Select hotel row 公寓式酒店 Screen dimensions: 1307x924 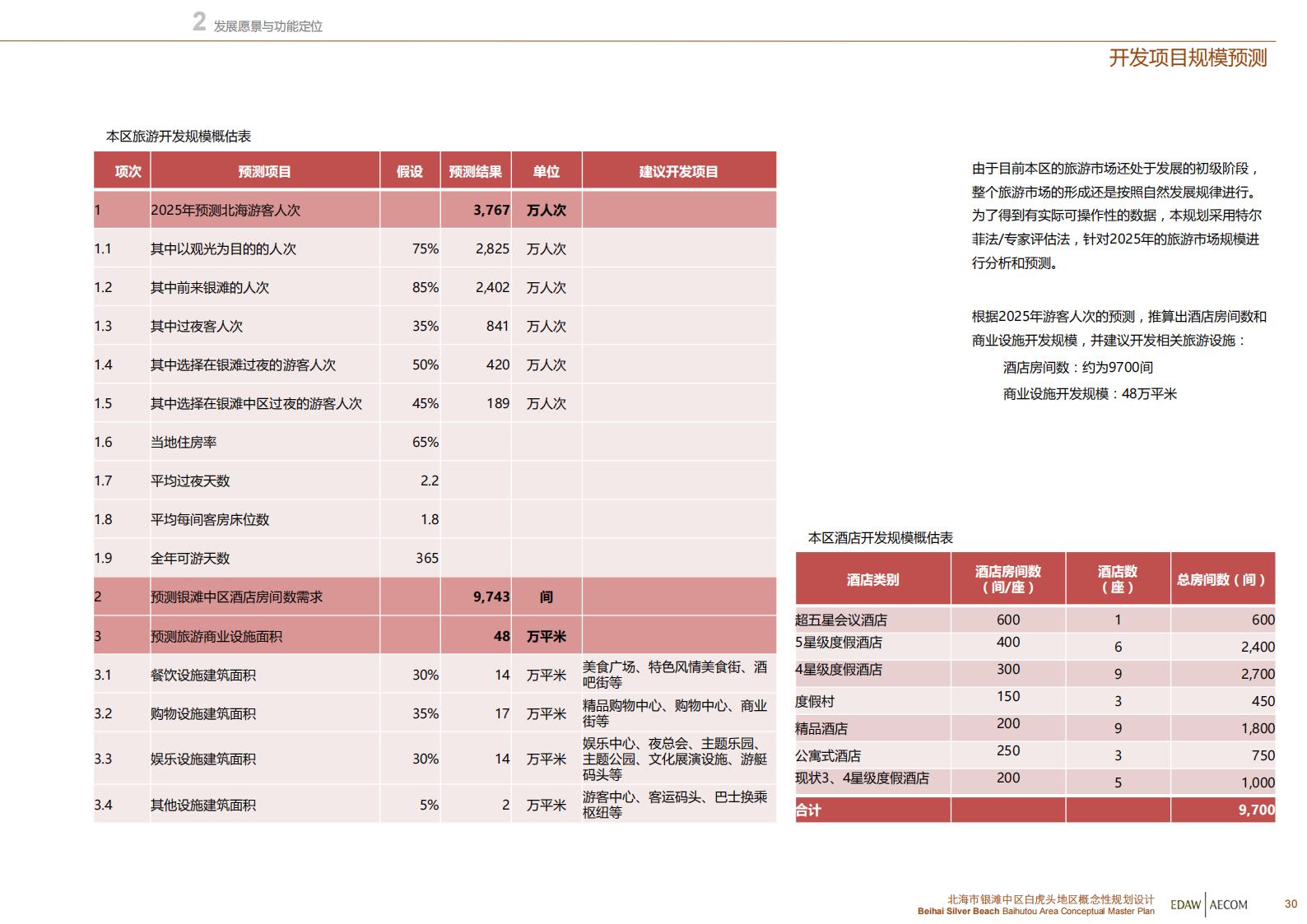coord(1035,754)
